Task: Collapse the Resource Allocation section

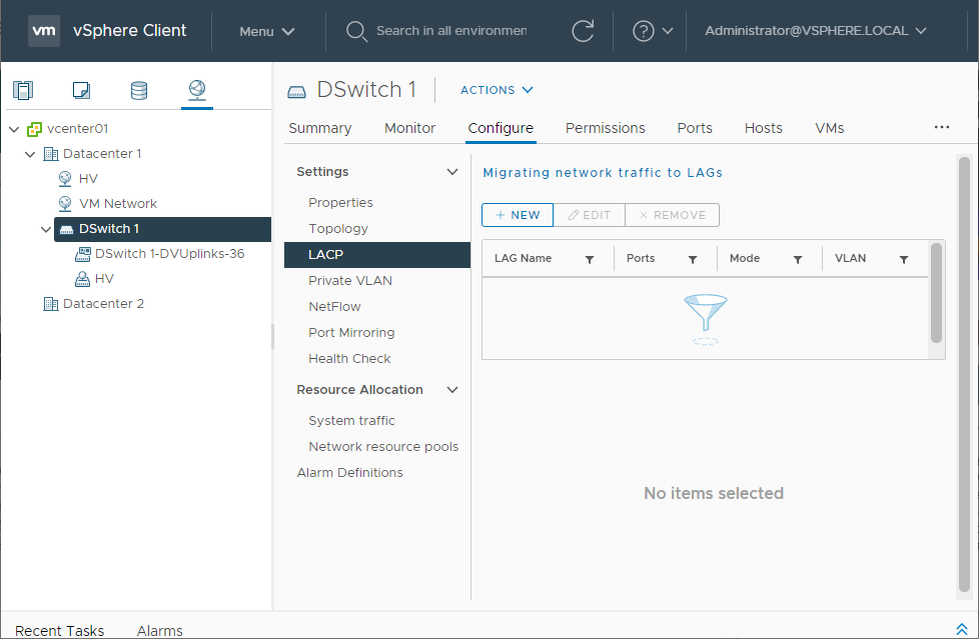Action: pyautogui.click(x=453, y=390)
